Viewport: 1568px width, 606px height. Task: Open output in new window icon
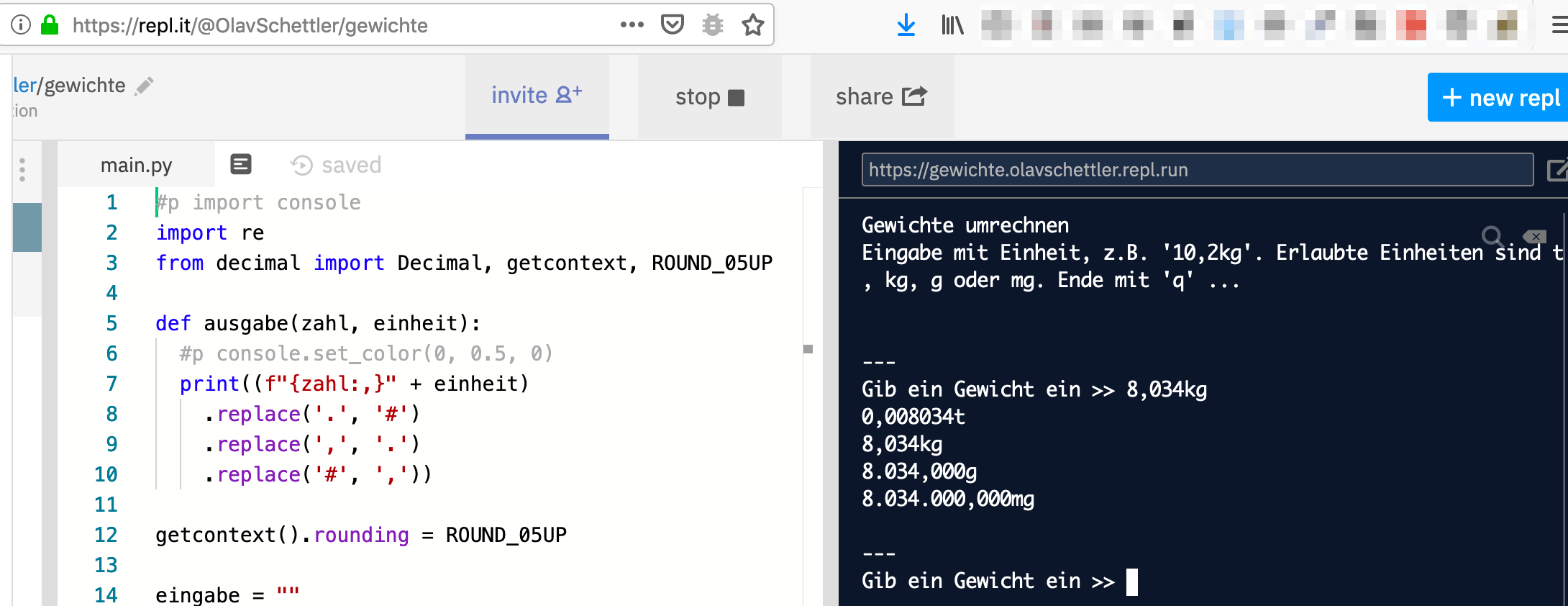click(x=1556, y=171)
